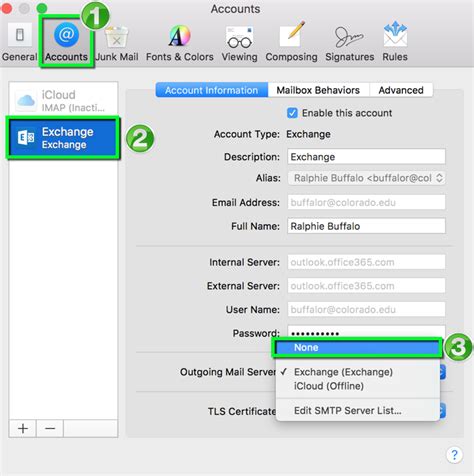Switch to Advanced tab
Image resolution: width=474 pixels, height=476 pixels.
pyautogui.click(x=401, y=90)
